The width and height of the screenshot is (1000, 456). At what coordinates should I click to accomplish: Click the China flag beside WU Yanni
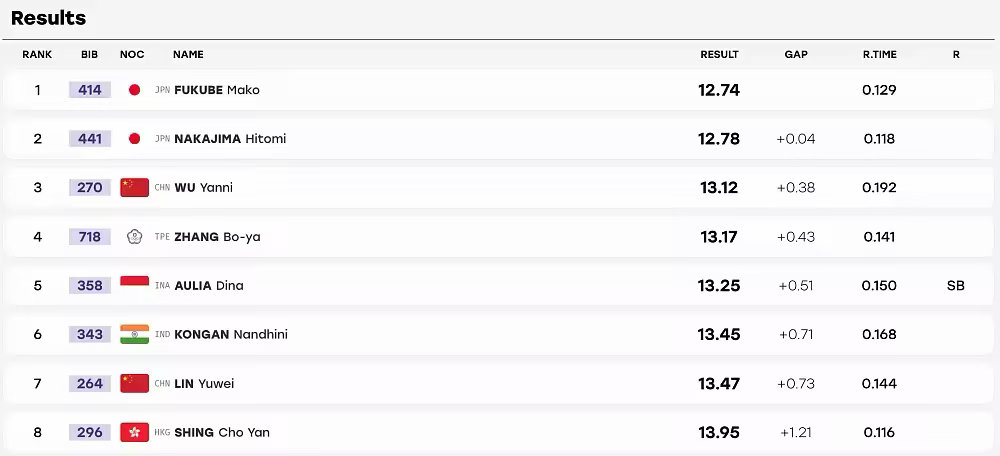pyautogui.click(x=134, y=188)
